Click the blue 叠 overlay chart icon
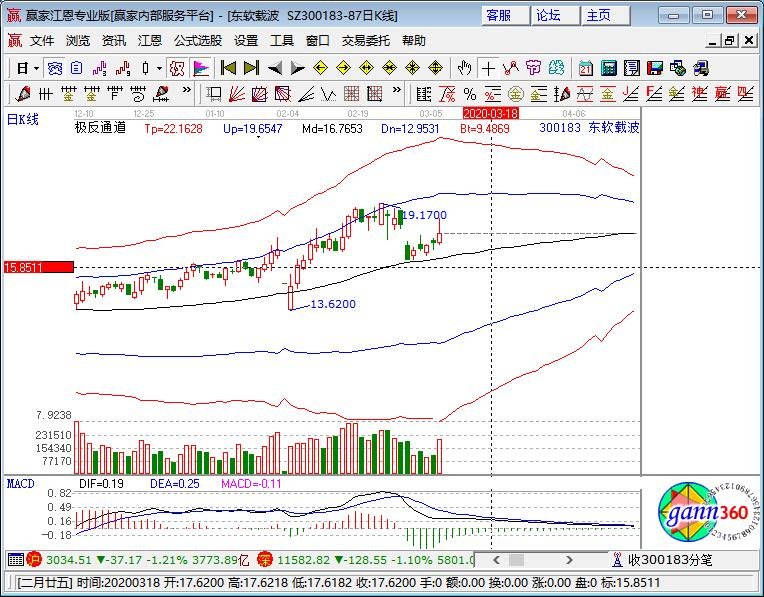The image size is (764, 597). point(55,68)
